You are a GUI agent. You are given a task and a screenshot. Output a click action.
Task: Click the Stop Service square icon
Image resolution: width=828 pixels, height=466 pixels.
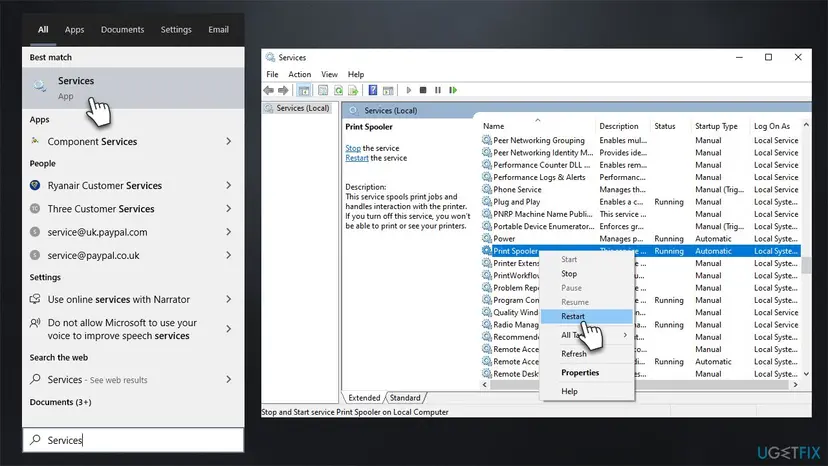coord(423,90)
